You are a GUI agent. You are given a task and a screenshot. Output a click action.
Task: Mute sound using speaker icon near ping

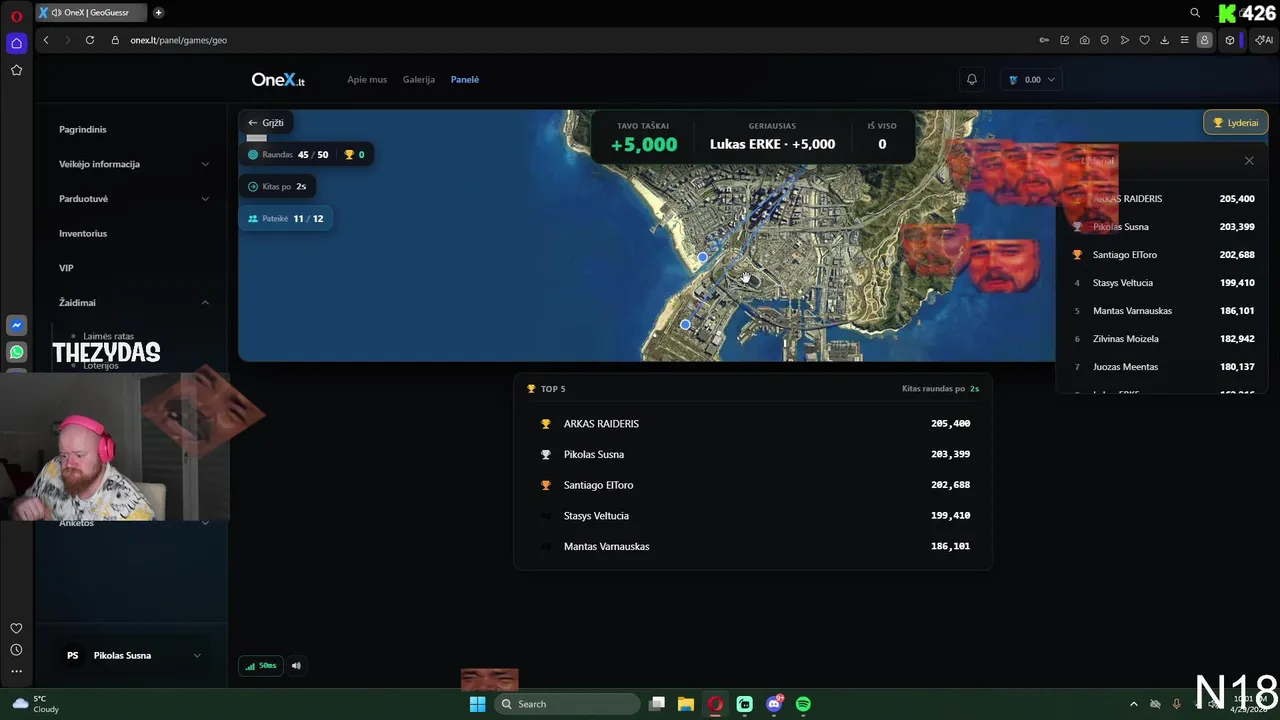point(296,665)
